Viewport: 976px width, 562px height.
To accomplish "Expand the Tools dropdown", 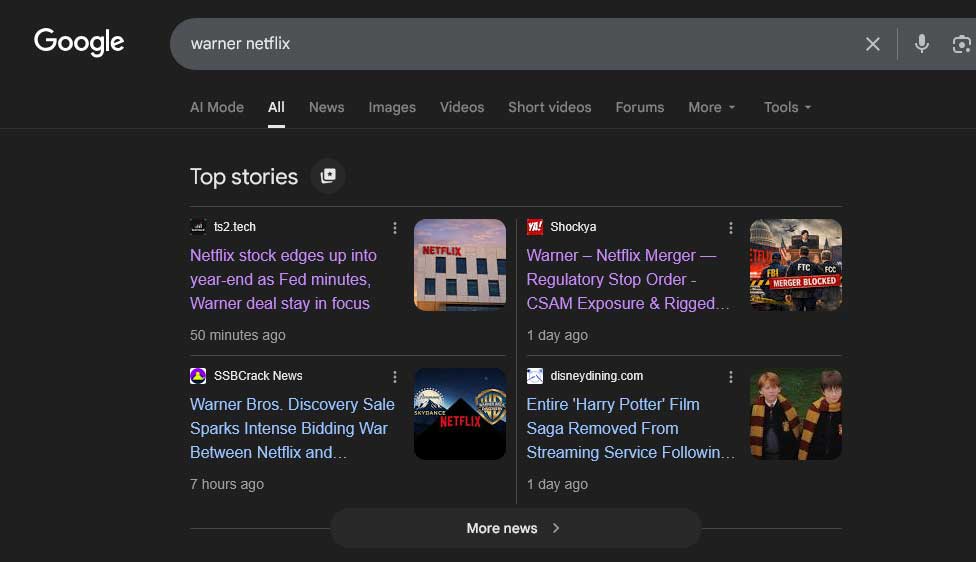I will pyautogui.click(x=787, y=107).
